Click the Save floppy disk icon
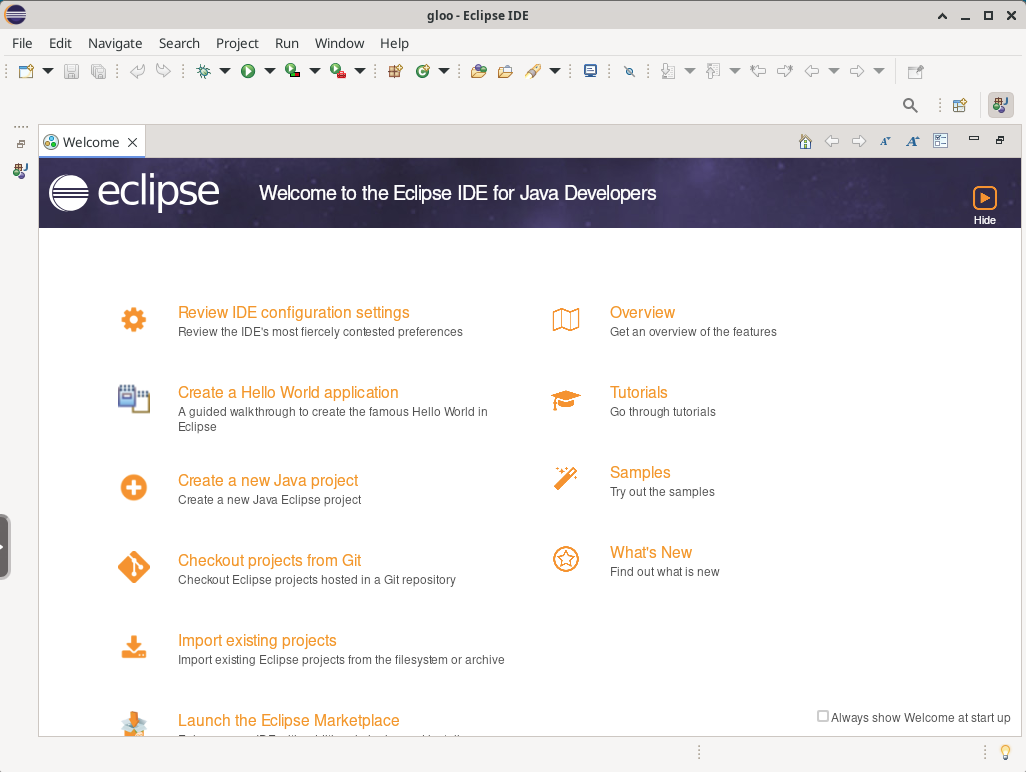The image size is (1026, 772). (x=71, y=71)
